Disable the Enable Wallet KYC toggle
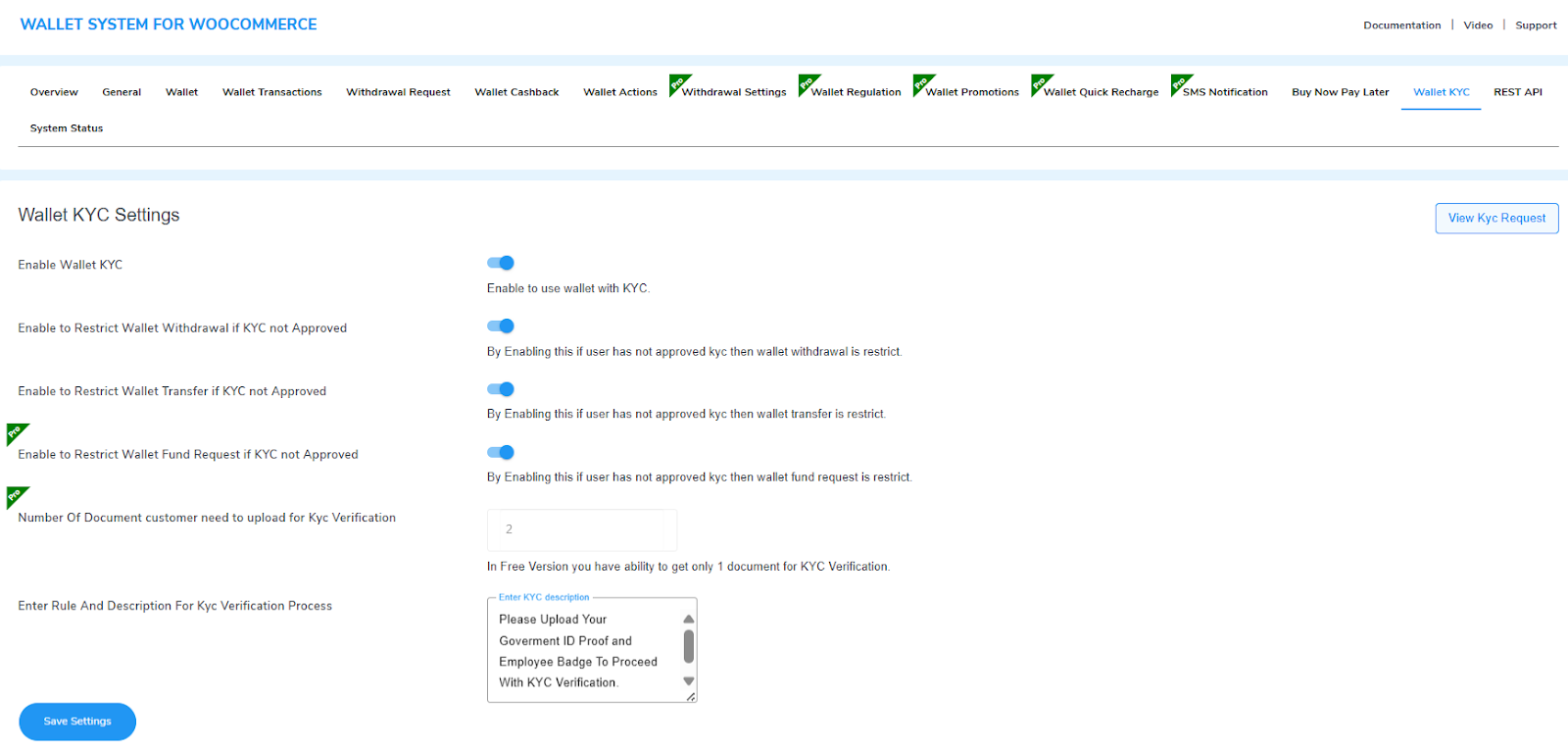This screenshot has width=1568, height=751. 501,263
